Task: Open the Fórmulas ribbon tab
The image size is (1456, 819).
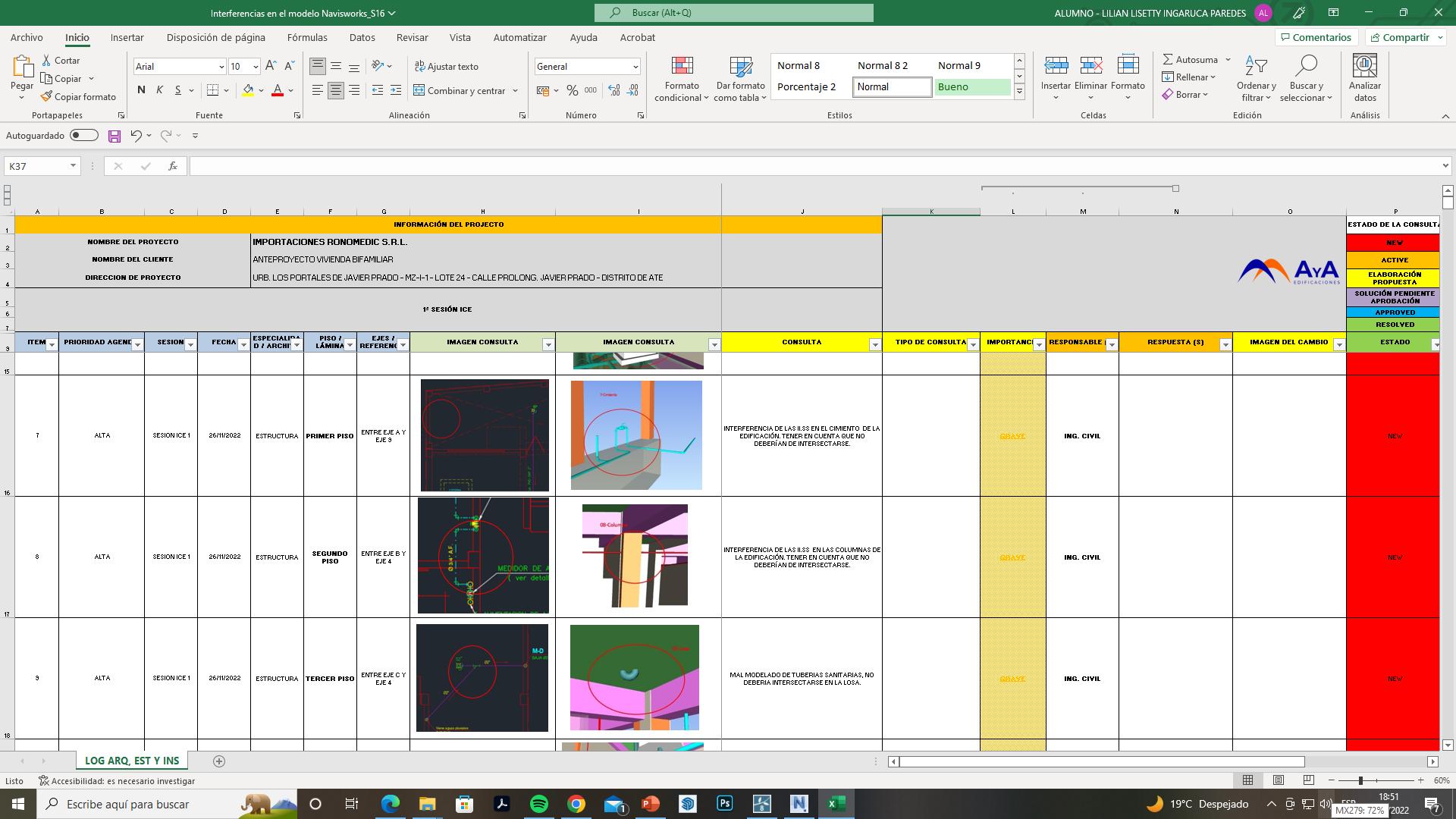Action: (307, 37)
